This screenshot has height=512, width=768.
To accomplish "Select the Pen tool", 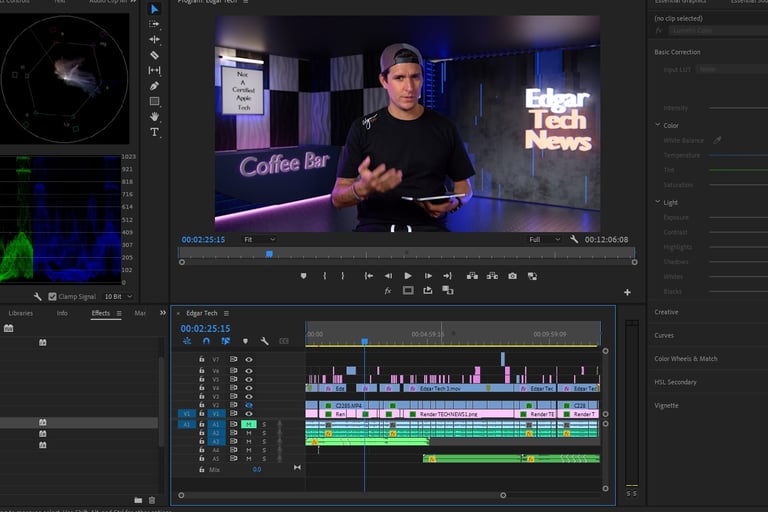I will (x=154, y=86).
